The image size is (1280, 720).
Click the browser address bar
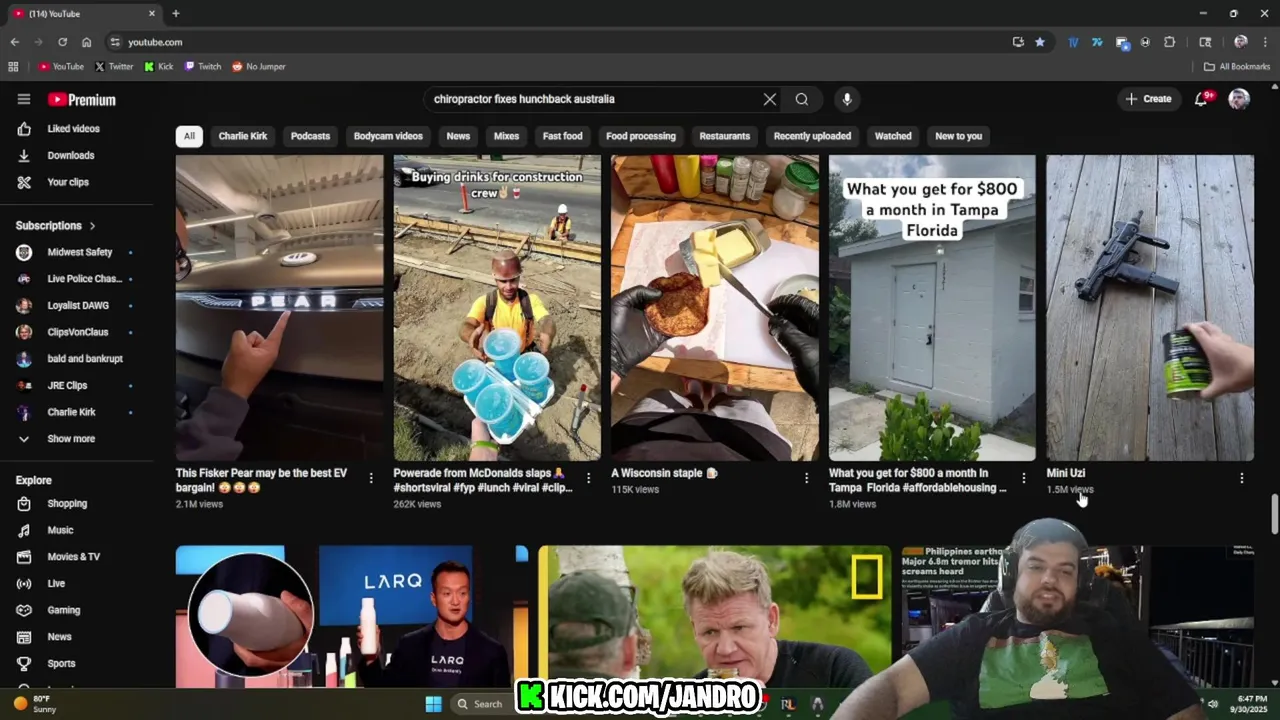[x=560, y=42]
